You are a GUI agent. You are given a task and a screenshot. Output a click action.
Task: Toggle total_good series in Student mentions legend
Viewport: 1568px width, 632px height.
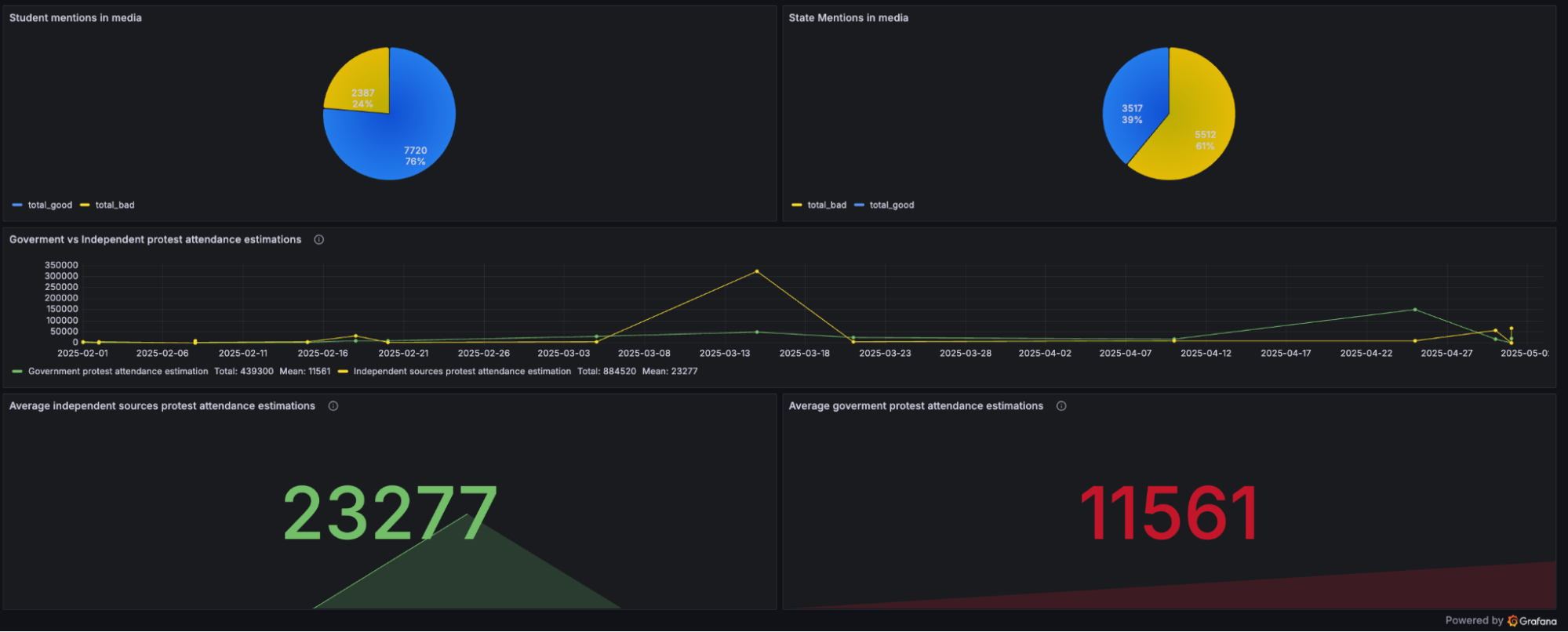pos(49,205)
